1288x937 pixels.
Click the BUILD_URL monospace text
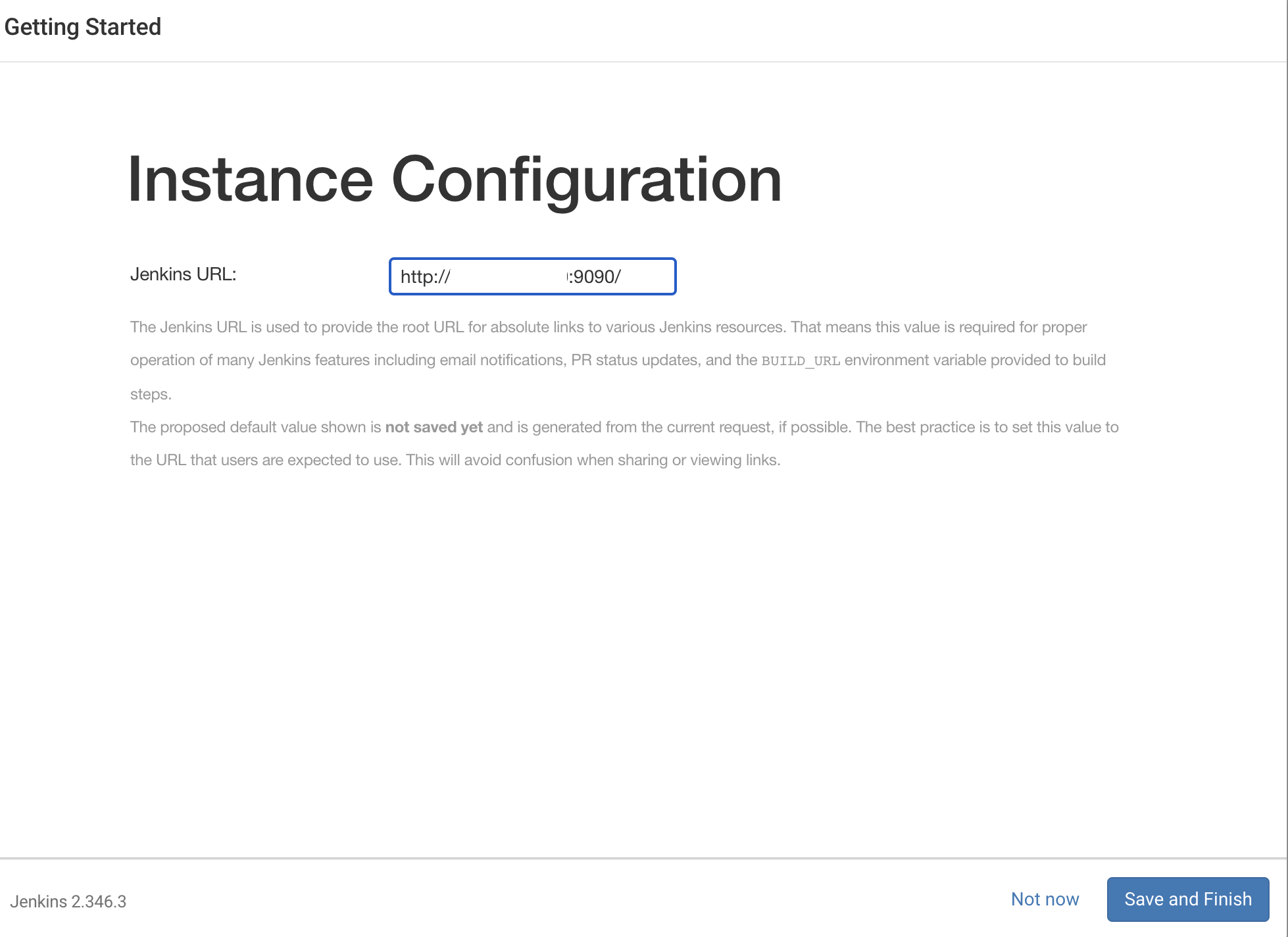pyautogui.click(x=801, y=361)
